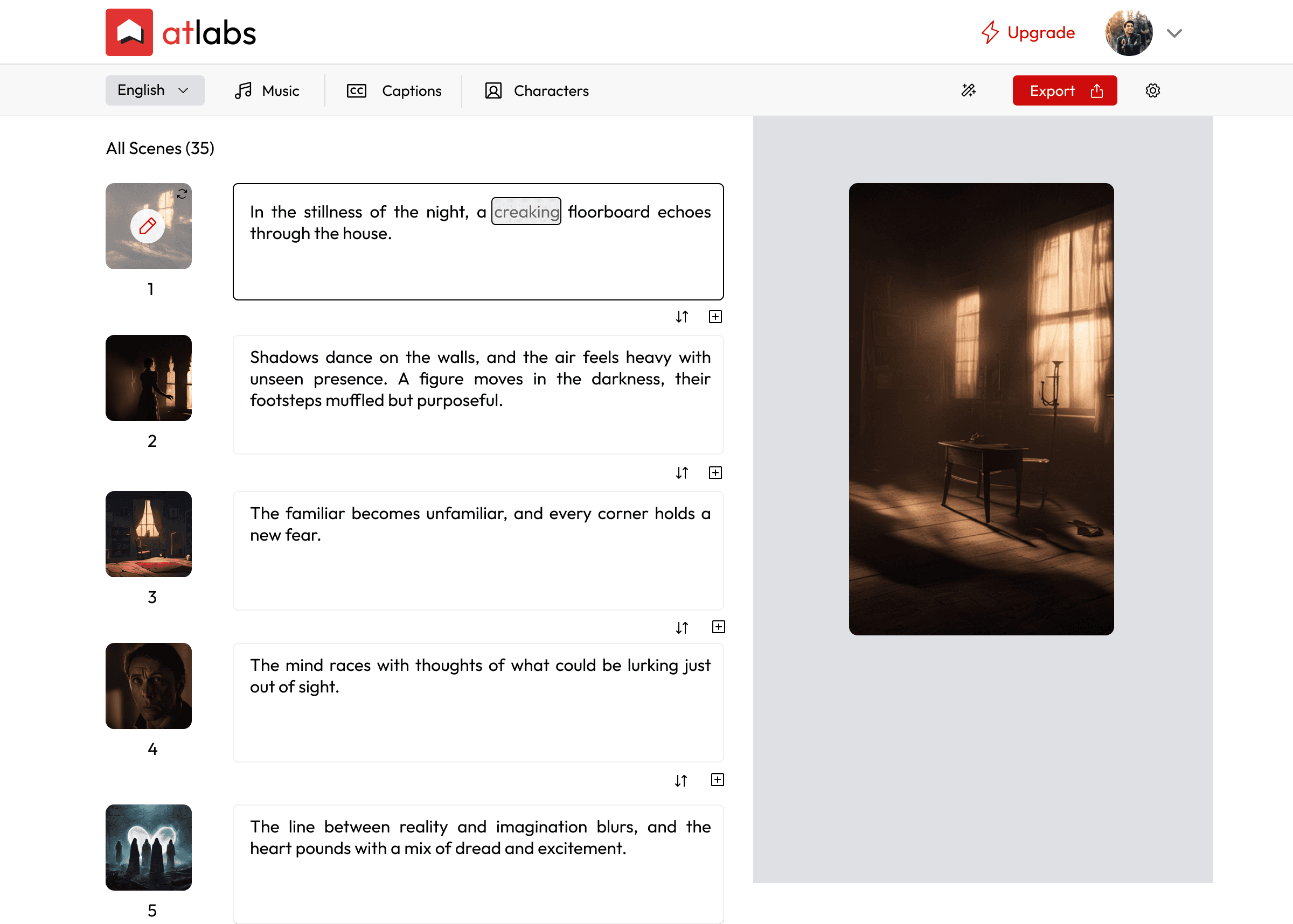Click the add scene icon below scene 2
This screenshot has width=1293, height=924.
coord(715,473)
